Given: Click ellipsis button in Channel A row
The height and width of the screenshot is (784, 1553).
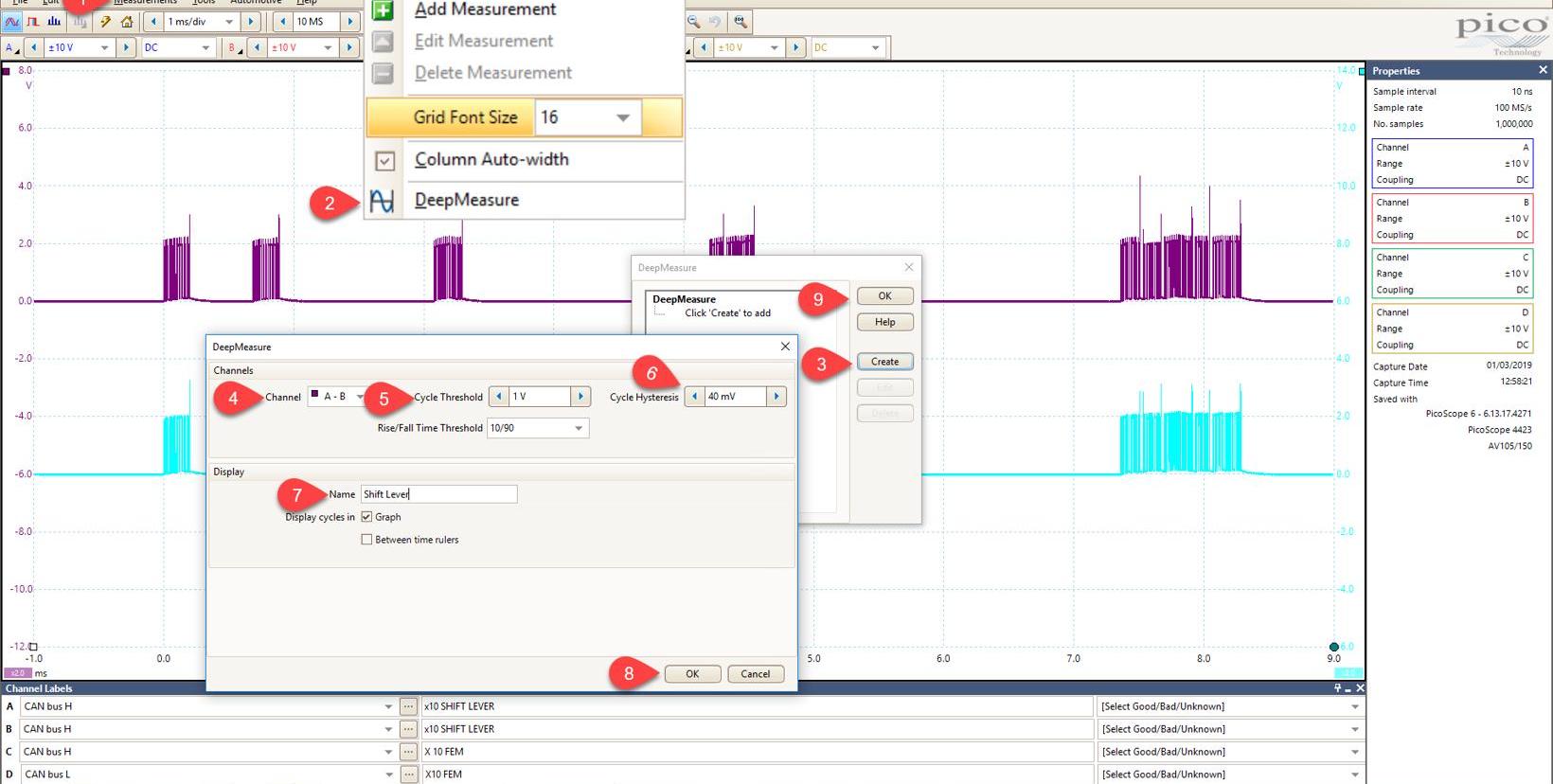Looking at the screenshot, I should coord(408,706).
